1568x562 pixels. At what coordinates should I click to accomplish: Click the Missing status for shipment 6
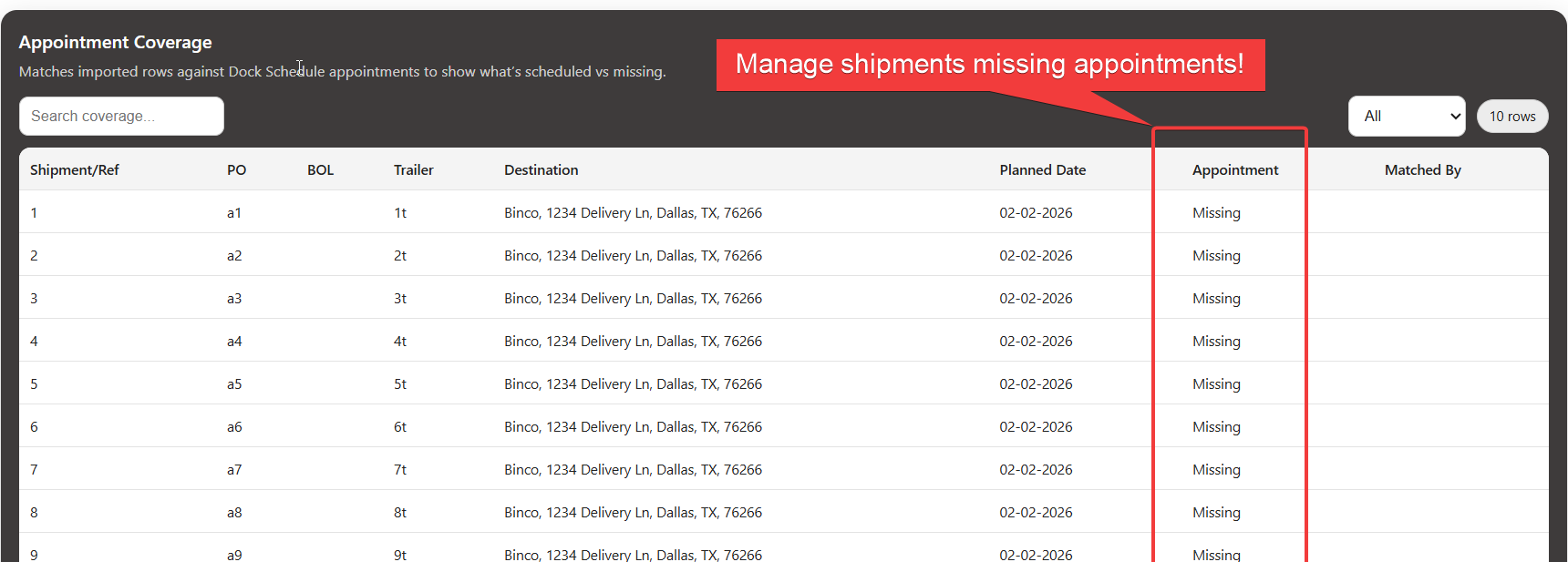pyautogui.click(x=1216, y=427)
